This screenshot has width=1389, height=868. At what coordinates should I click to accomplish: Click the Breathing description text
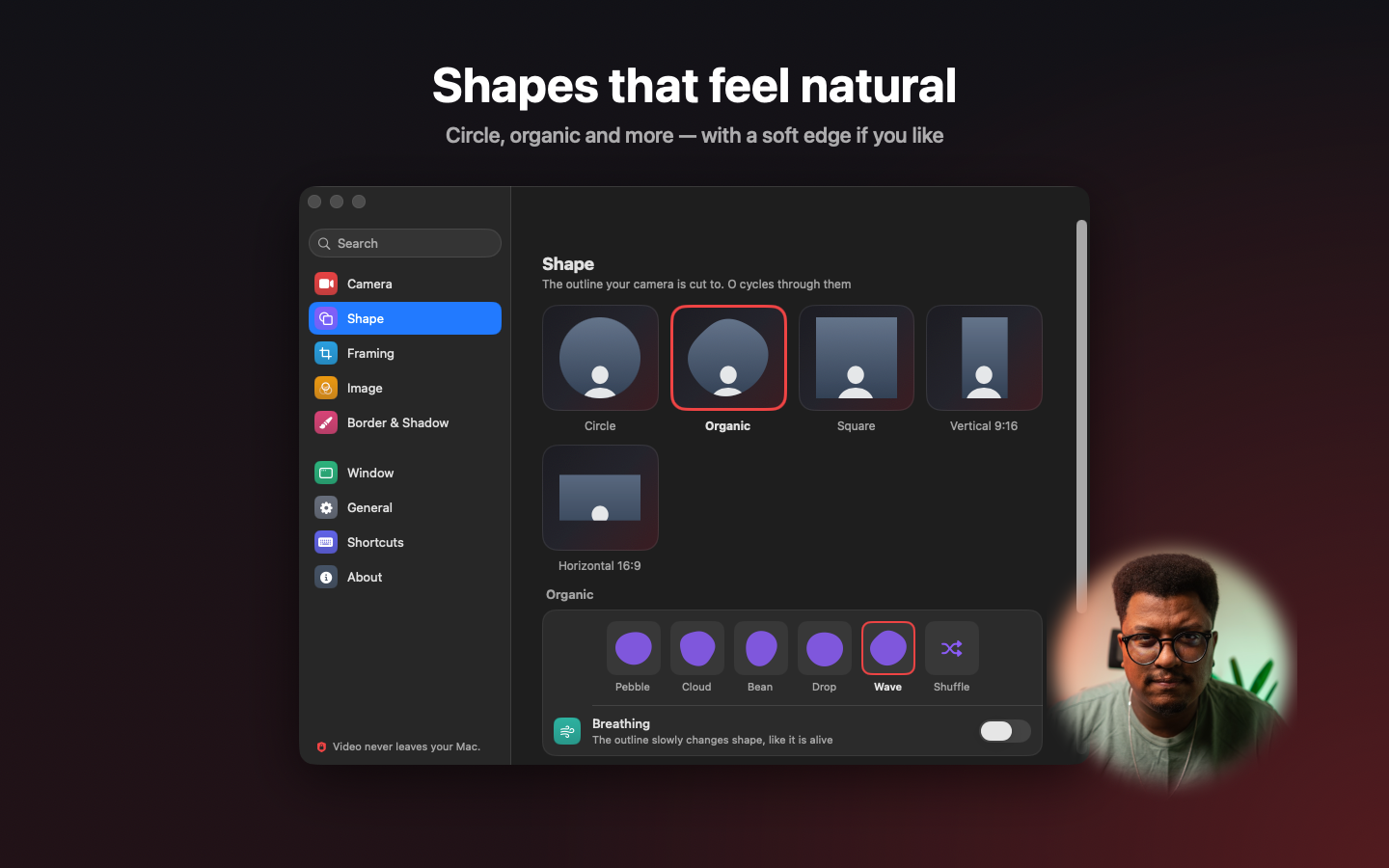712,740
